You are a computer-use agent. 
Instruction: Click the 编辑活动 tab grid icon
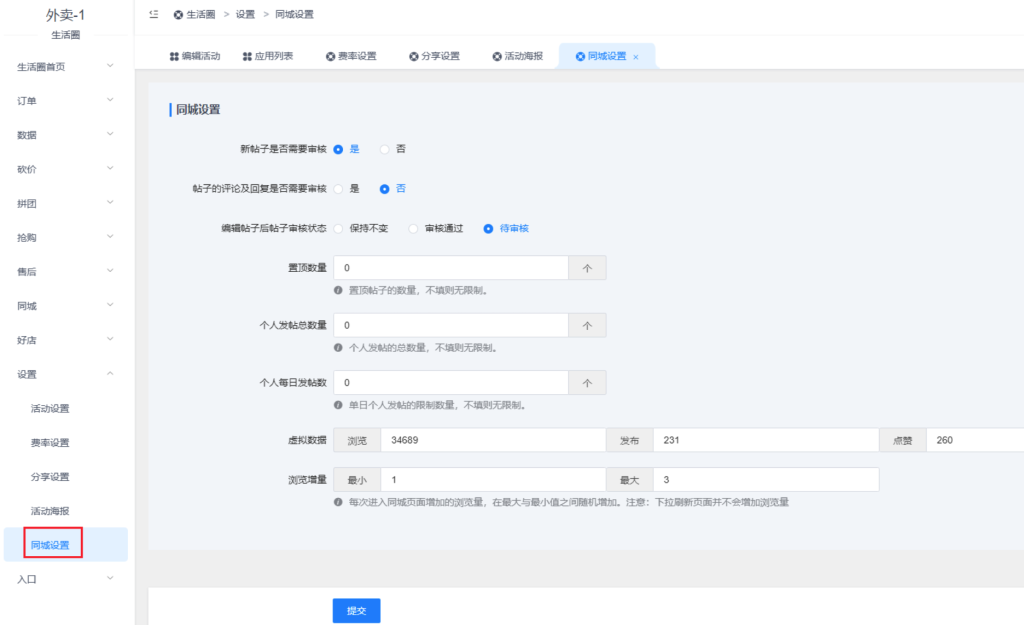174,56
